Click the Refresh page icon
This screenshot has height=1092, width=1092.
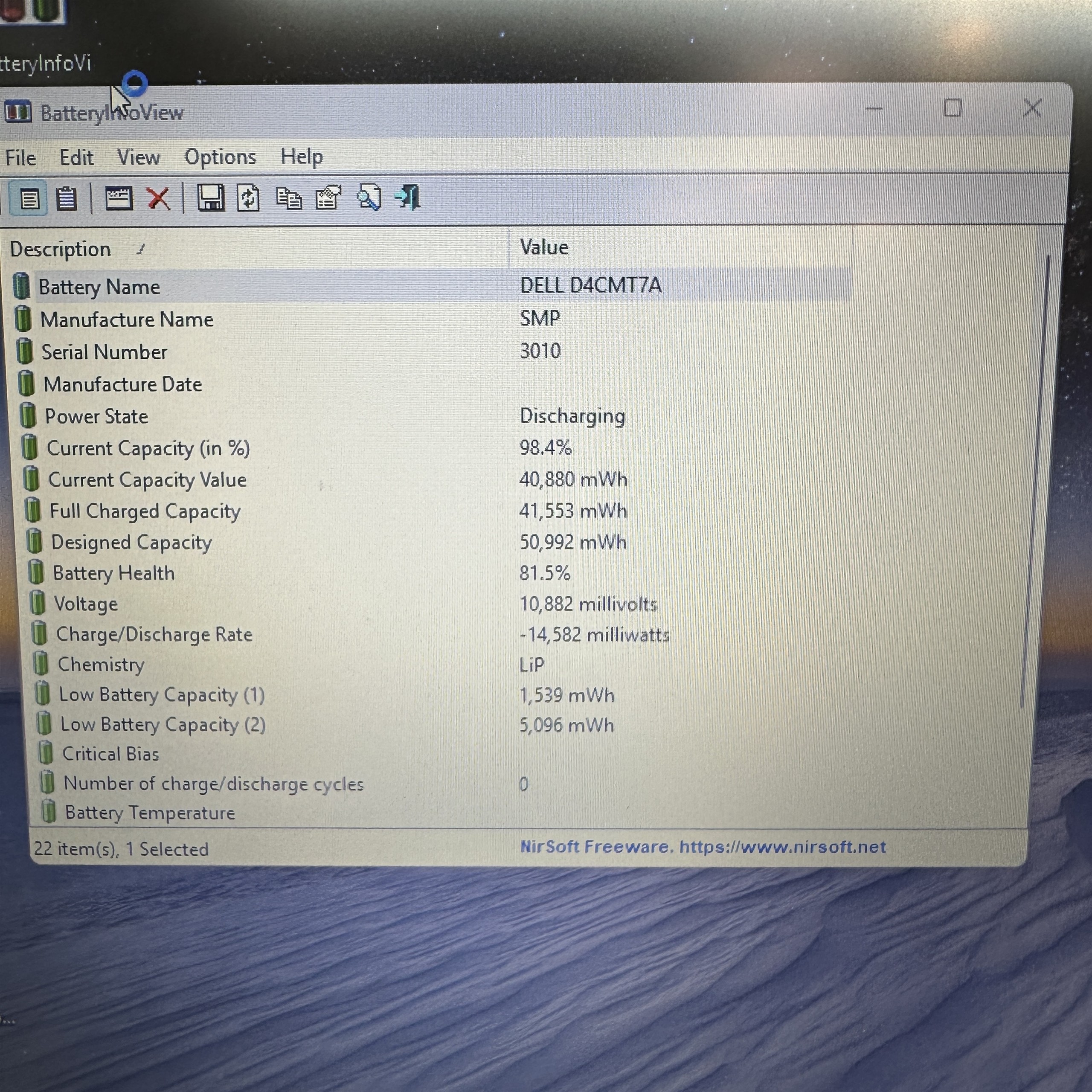coord(249,198)
